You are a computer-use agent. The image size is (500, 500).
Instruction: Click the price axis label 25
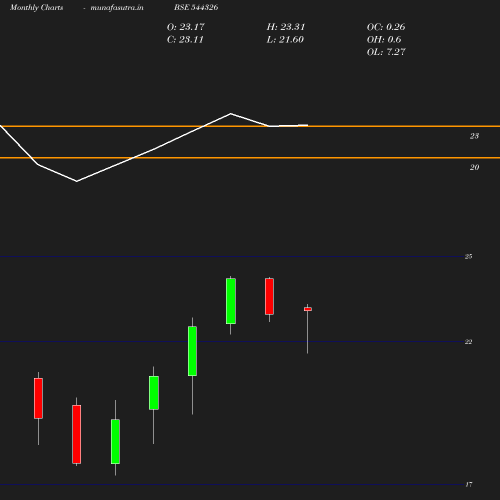tap(468, 256)
